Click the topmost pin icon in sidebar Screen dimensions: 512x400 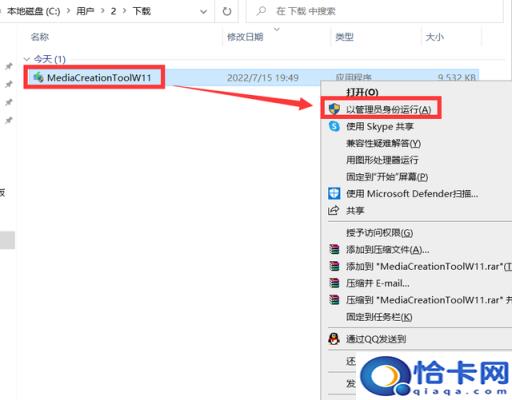8,66
